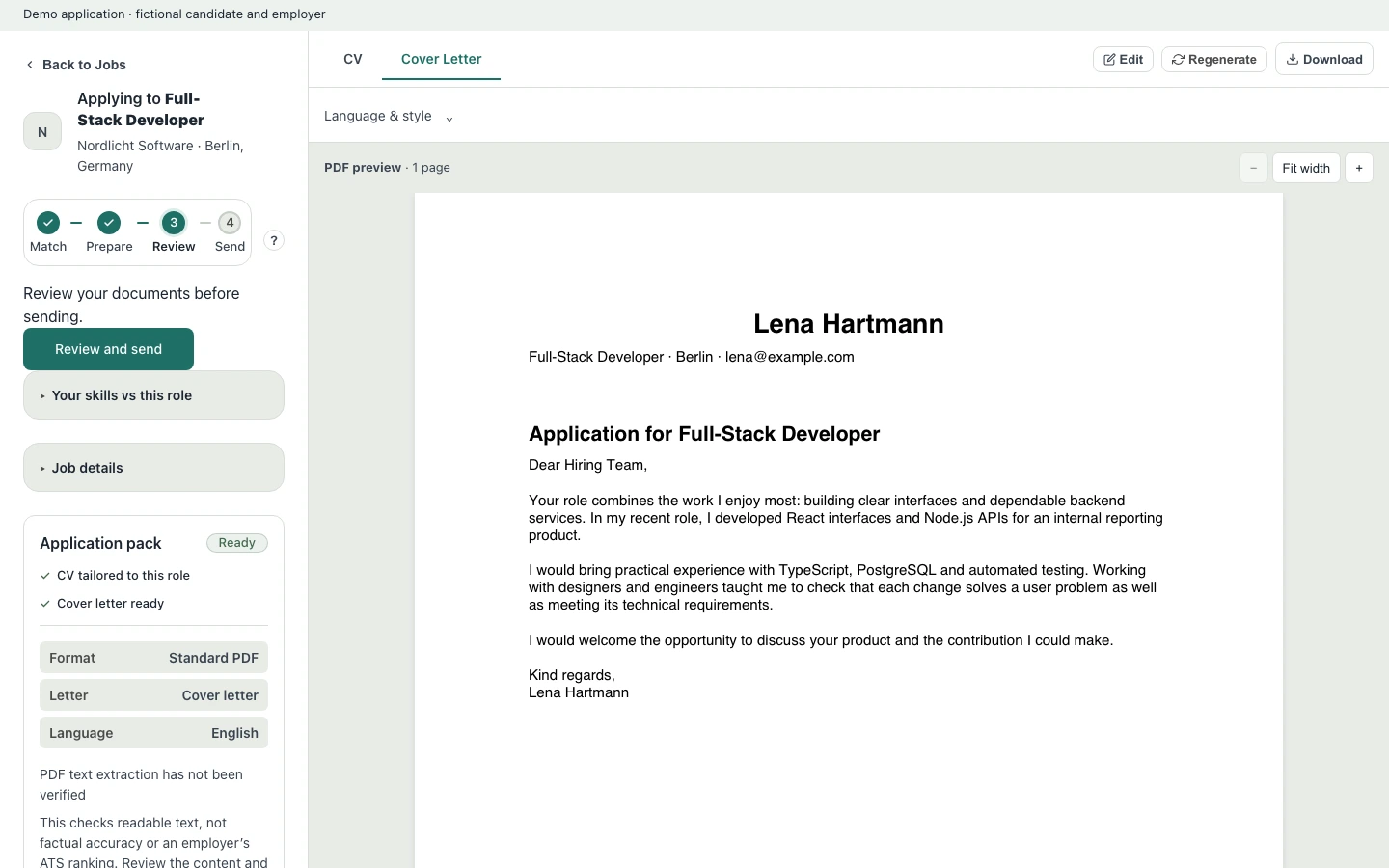Click the CV tailored to this role item
1389x868 pixels.
tap(115, 576)
